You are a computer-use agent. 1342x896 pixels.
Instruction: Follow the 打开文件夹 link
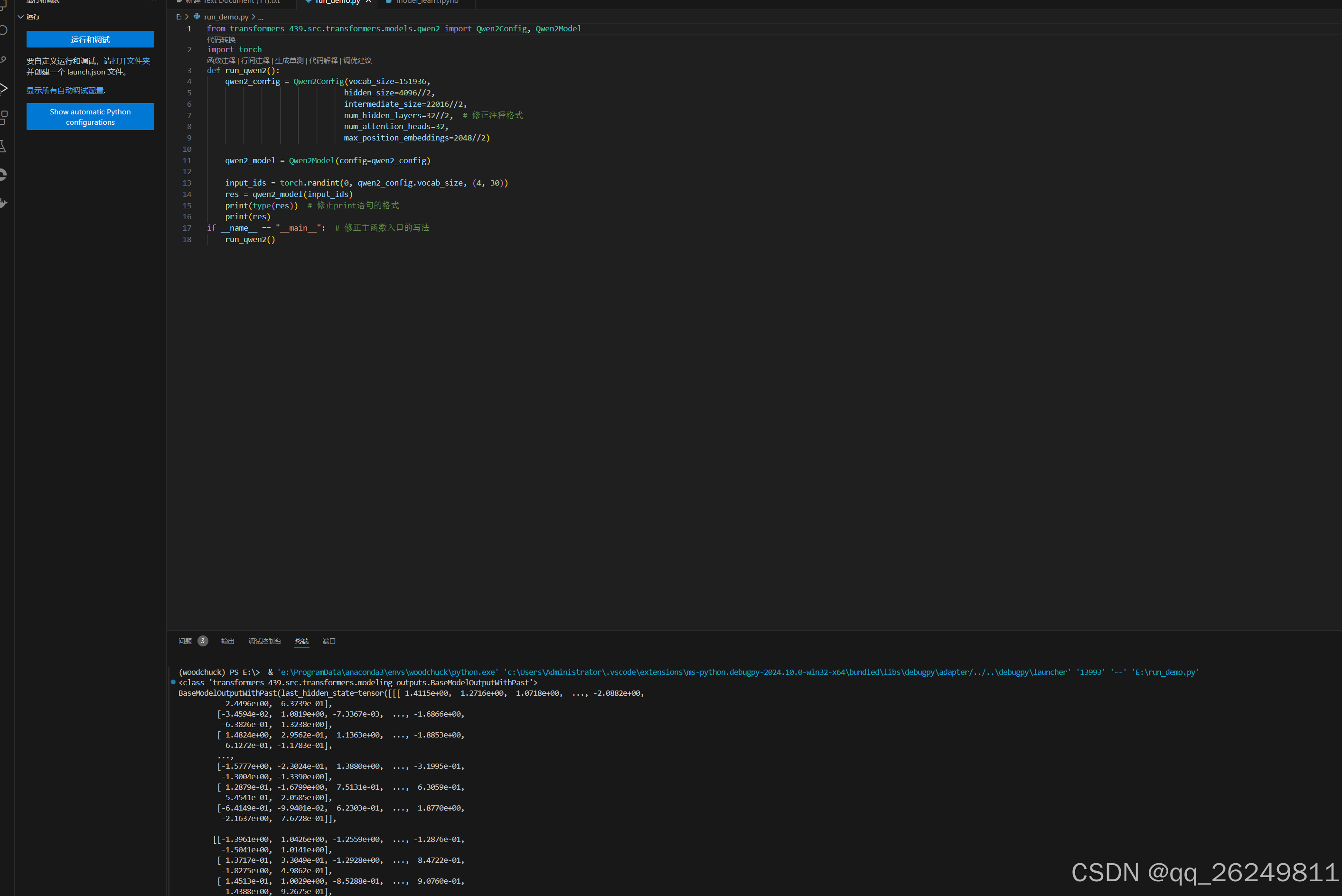131,61
